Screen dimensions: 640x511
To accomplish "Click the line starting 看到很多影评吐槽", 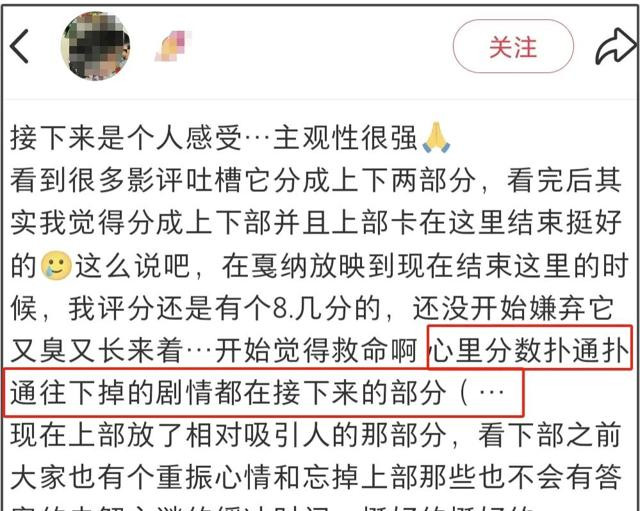I will [x=316, y=180].
